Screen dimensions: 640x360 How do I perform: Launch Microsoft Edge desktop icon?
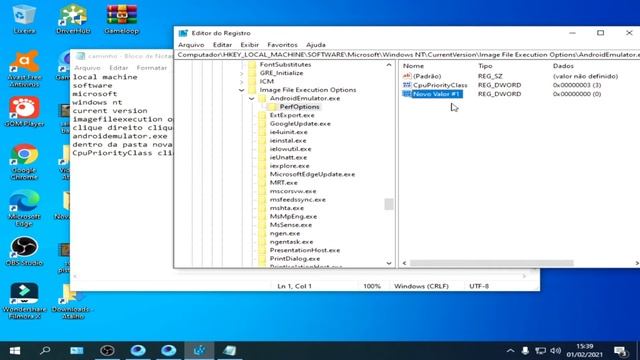pyautogui.click(x=24, y=208)
